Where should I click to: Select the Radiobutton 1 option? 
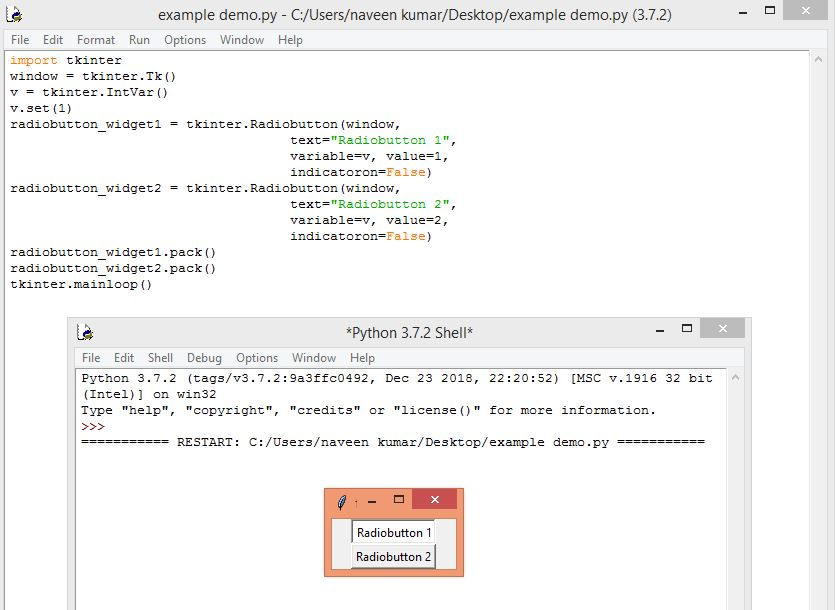(x=393, y=532)
